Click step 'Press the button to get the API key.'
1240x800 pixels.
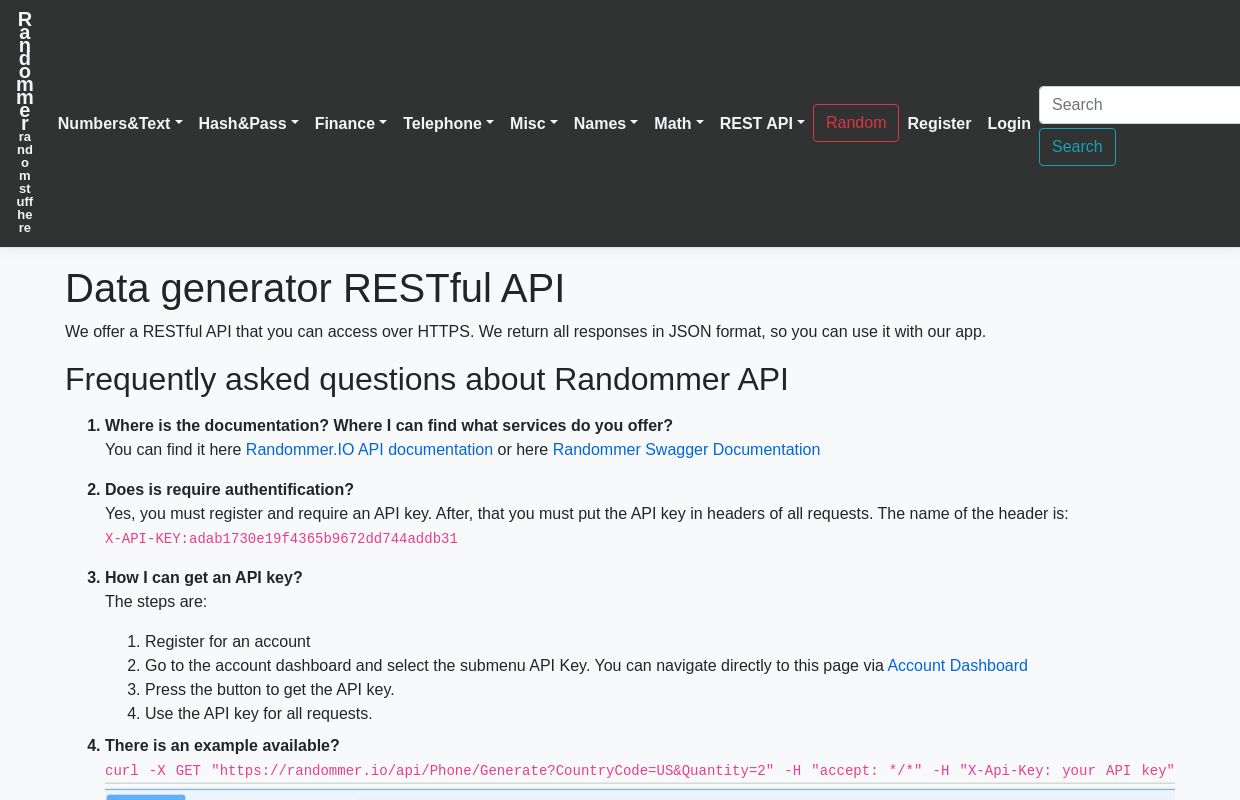[270, 690]
